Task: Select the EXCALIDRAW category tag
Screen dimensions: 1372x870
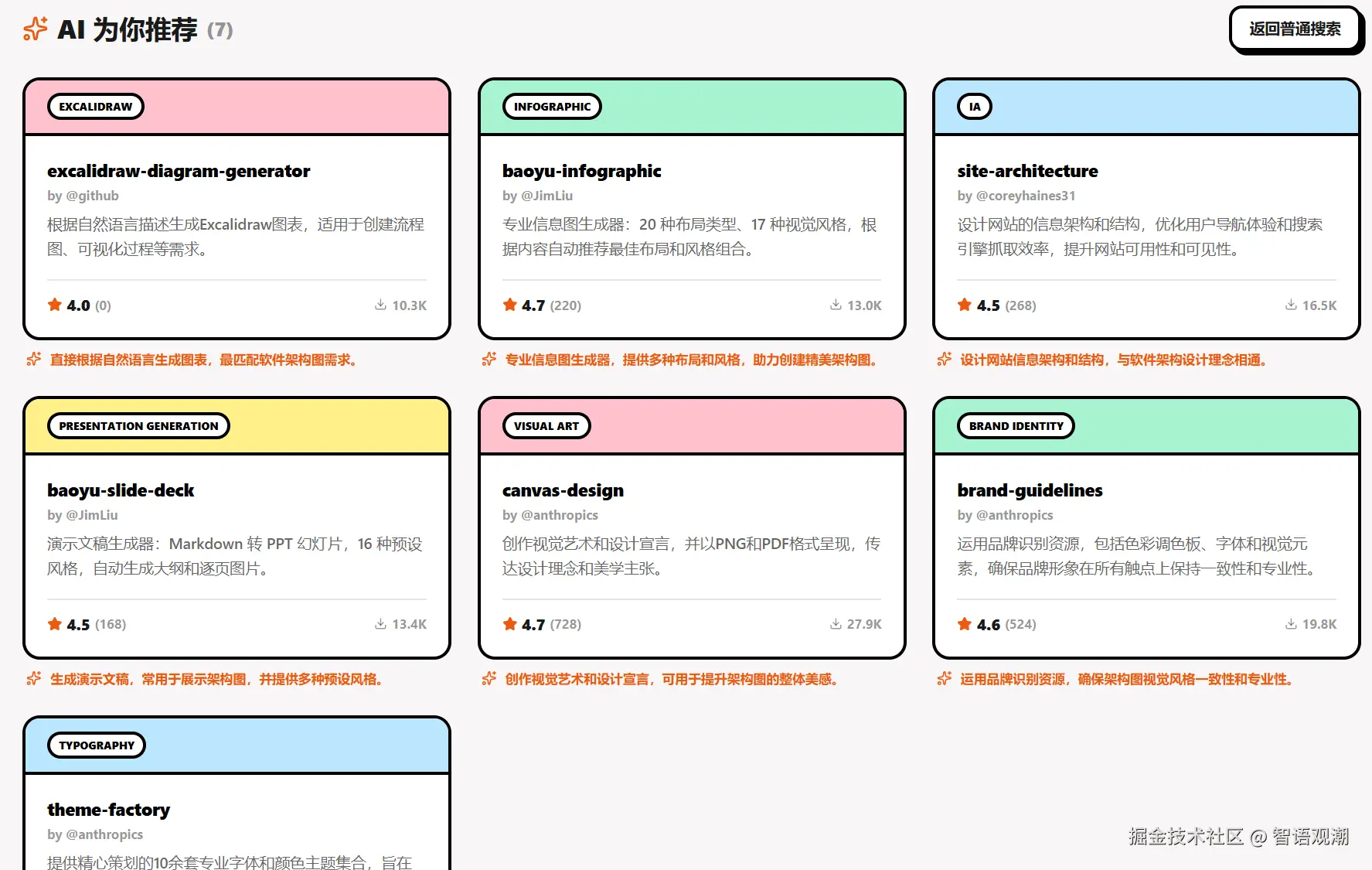Action: point(96,107)
